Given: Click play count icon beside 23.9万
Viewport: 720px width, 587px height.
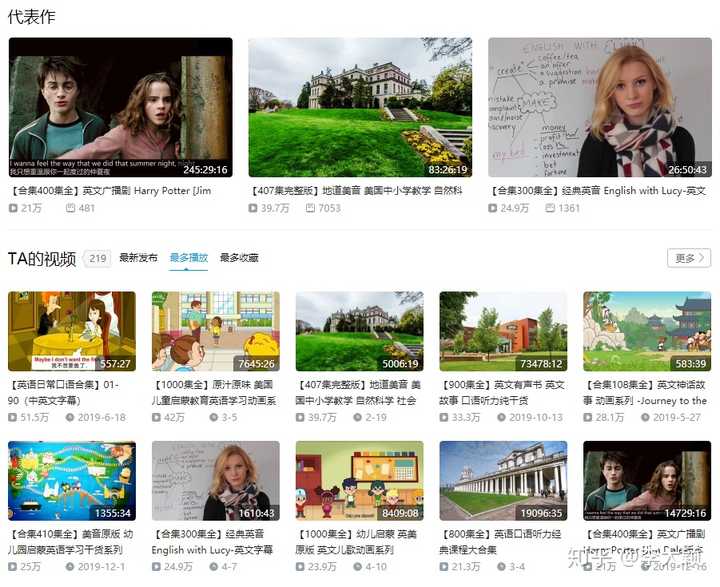Looking at the screenshot, I should [300, 567].
